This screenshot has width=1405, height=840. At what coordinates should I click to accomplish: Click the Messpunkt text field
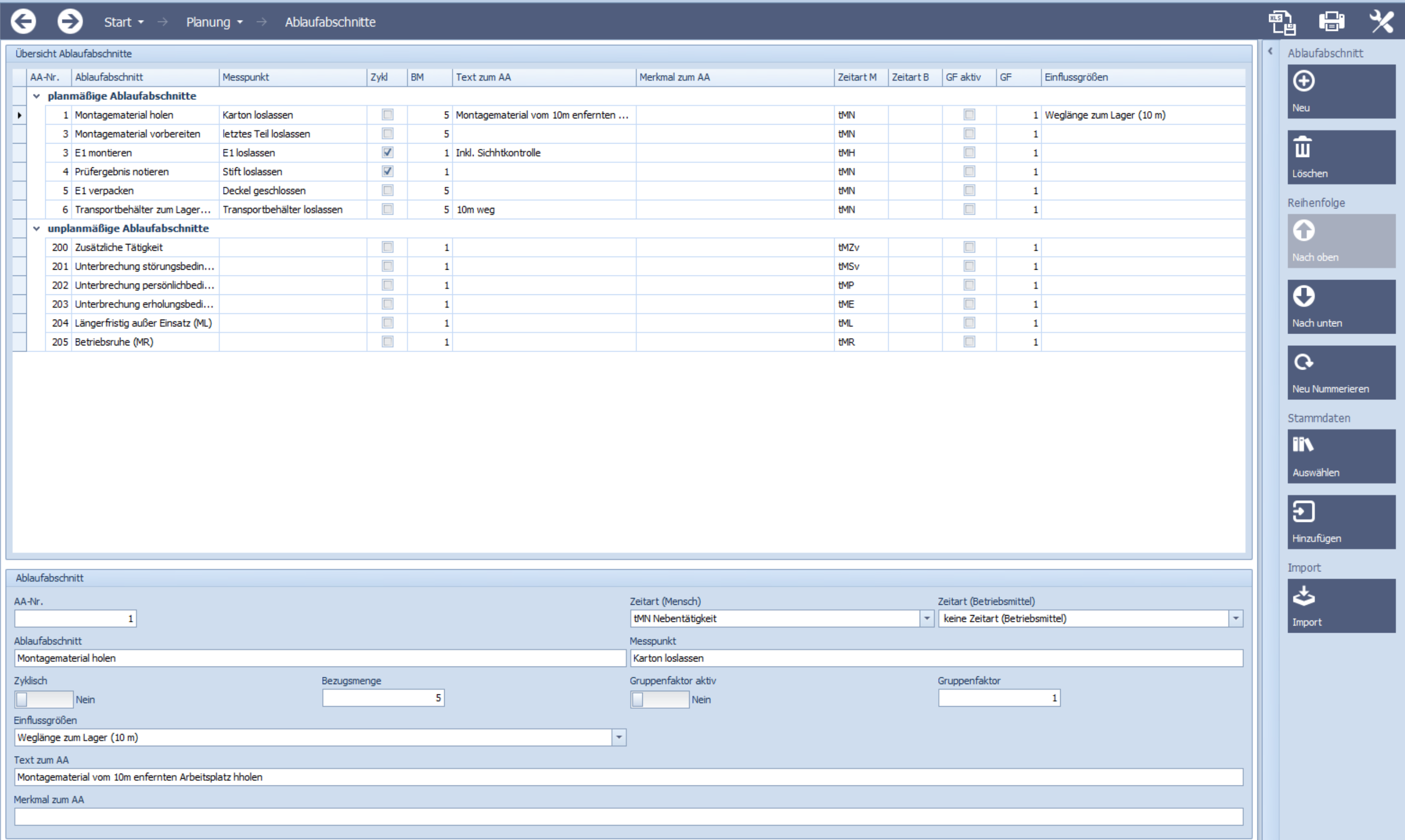pos(937,658)
